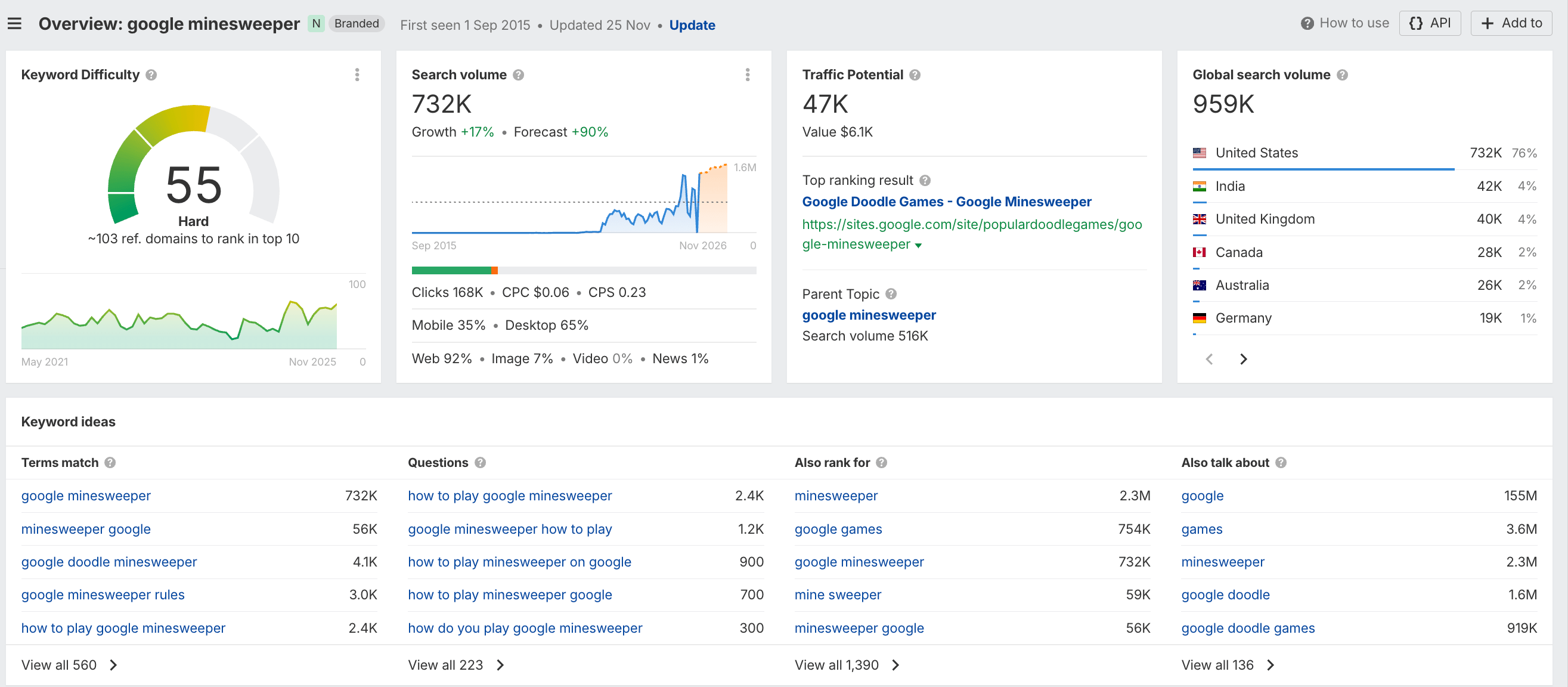Open 'google doodle games' keyword
The height and width of the screenshot is (687, 1568).
coord(1248,629)
